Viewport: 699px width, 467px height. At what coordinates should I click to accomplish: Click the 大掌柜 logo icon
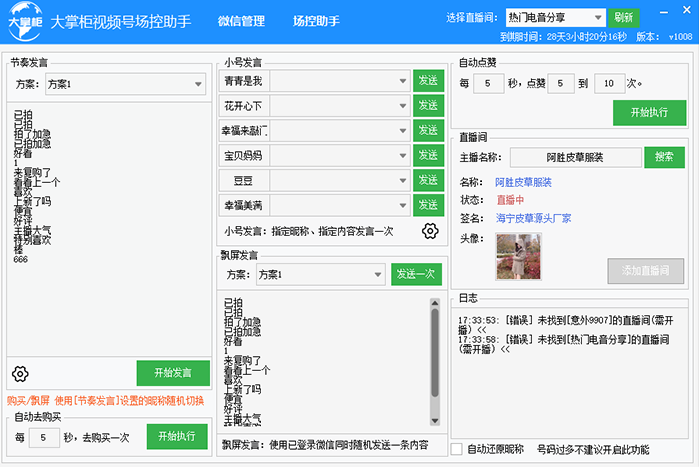point(25,20)
